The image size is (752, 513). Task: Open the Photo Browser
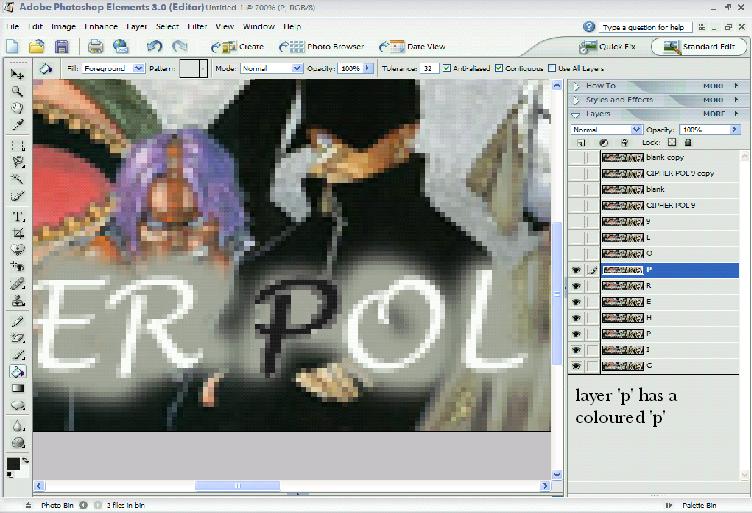click(321, 47)
